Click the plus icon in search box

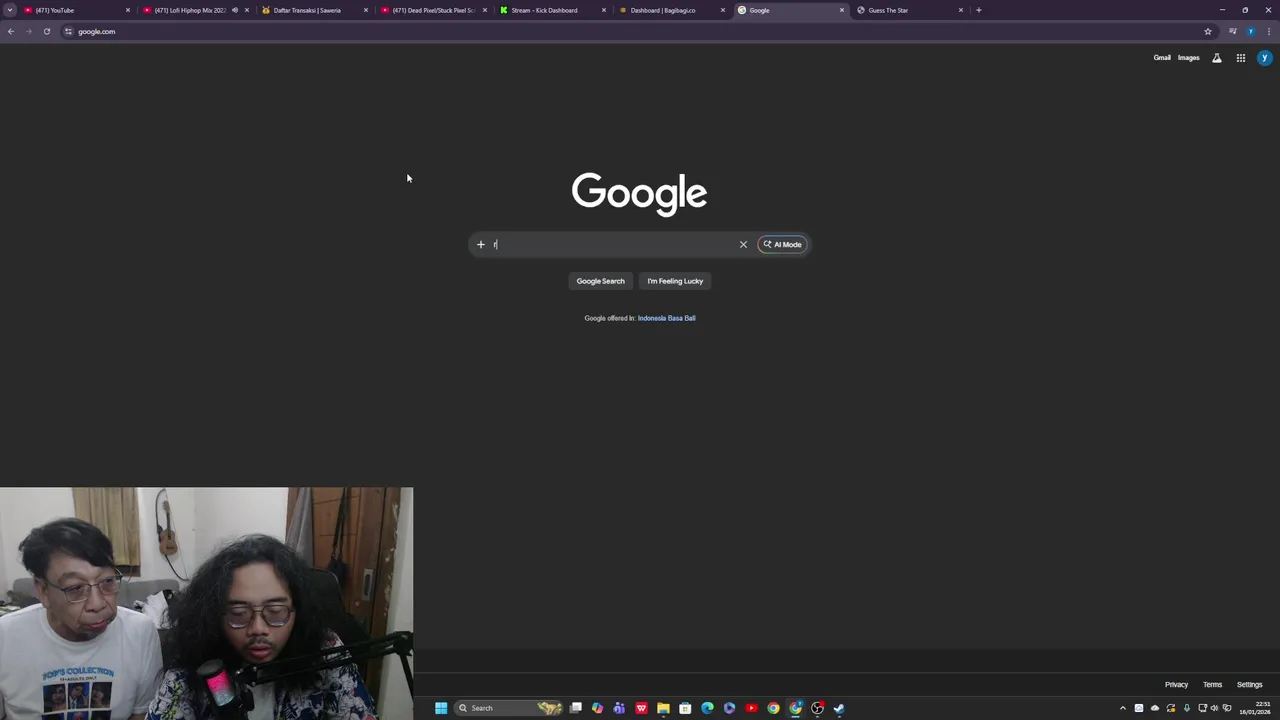(x=481, y=244)
